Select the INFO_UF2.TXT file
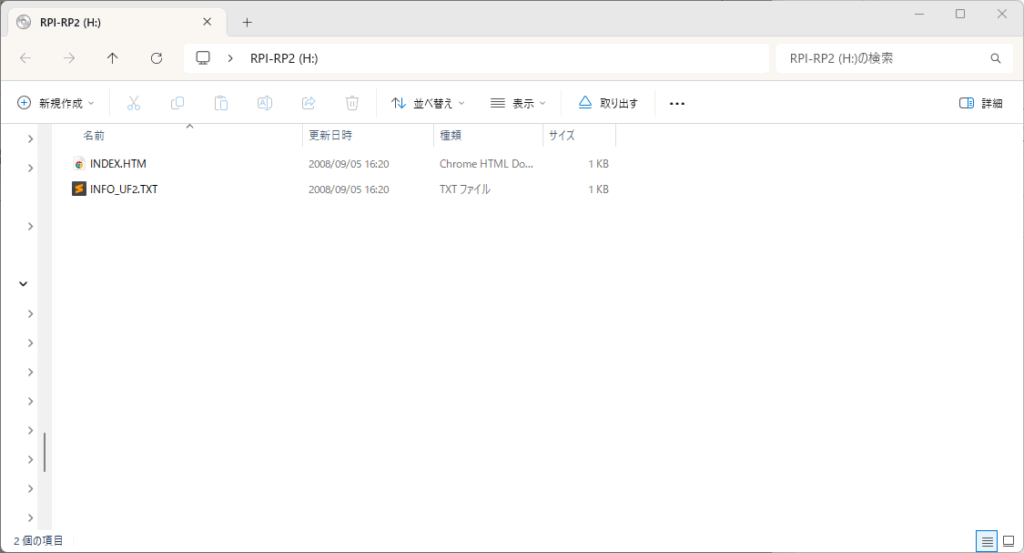The image size is (1024, 553). click(123, 189)
